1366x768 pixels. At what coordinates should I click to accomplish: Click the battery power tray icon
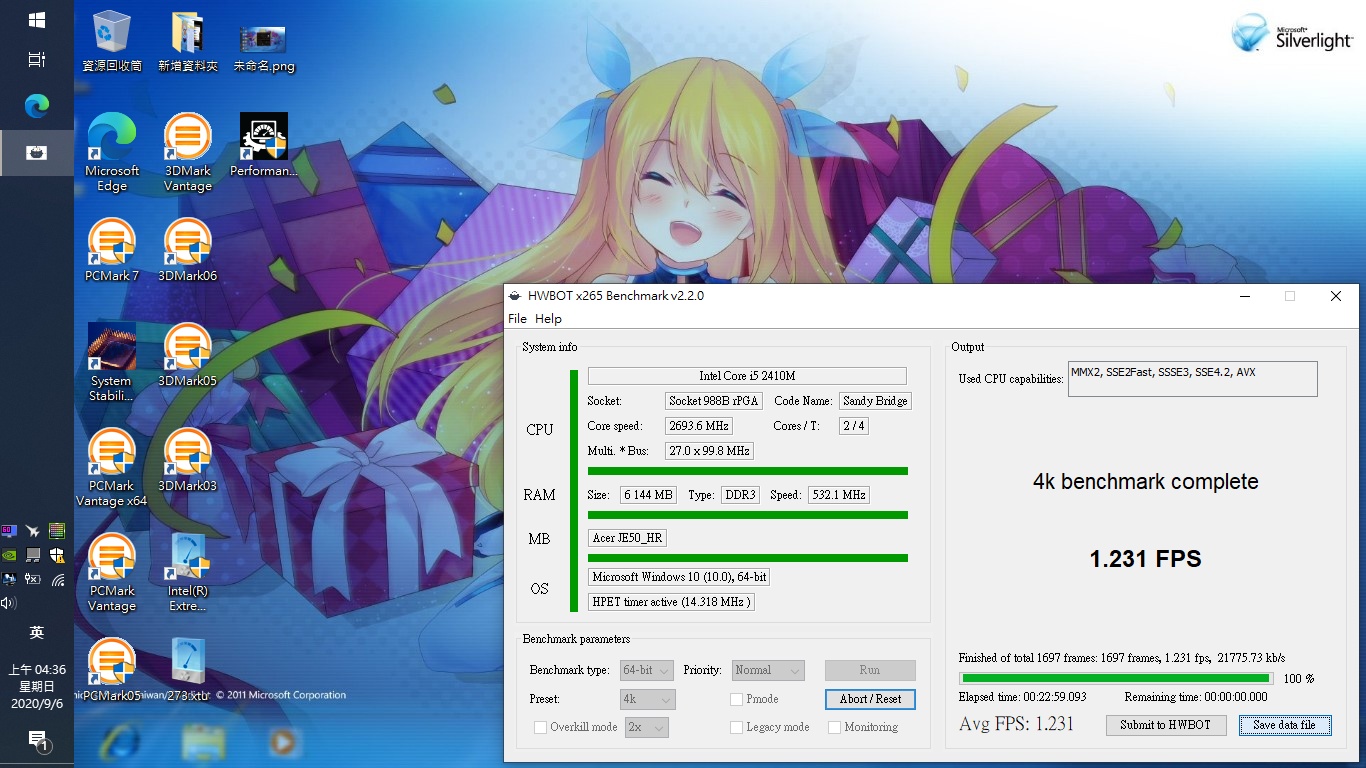point(33,579)
